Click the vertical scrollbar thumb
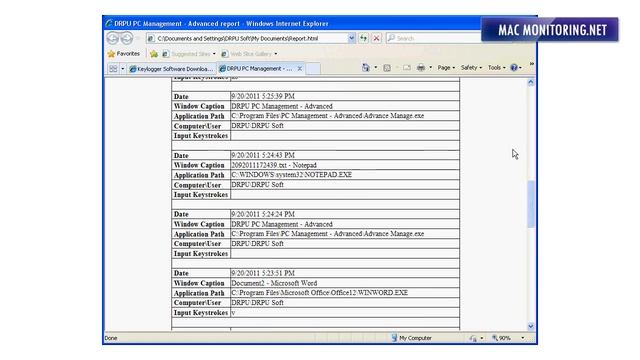 pyautogui.click(x=531, y=204)
